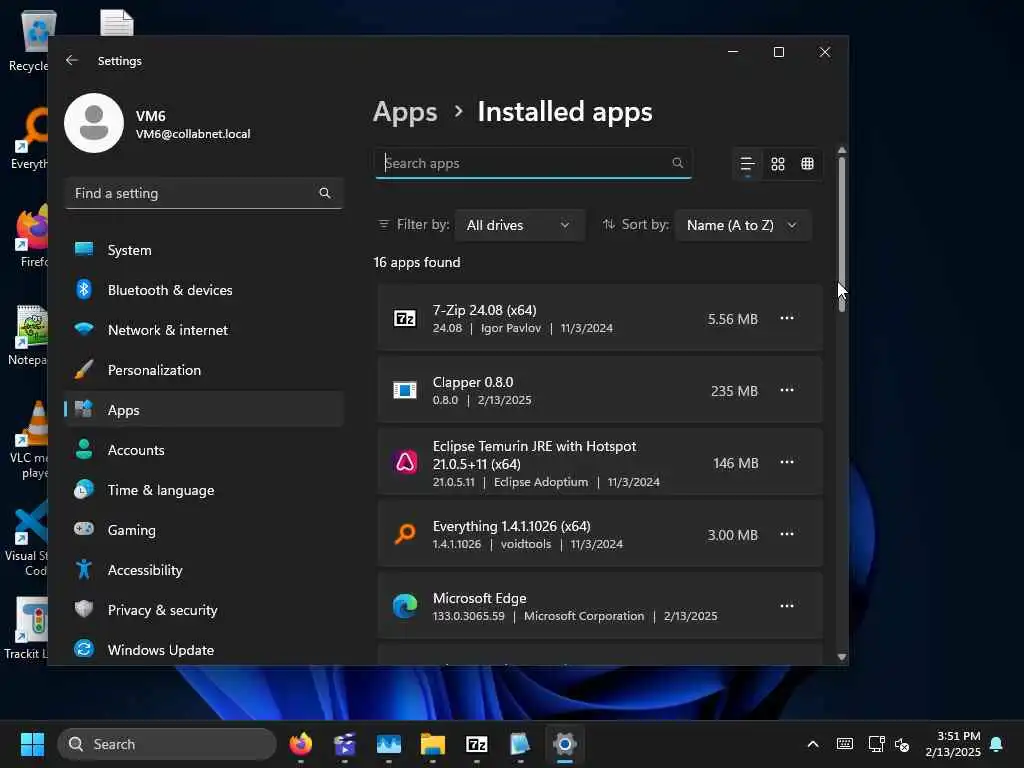Focus the Search apps field
The width and height of the screenshot is (1024, 768).
click(533, 163)
